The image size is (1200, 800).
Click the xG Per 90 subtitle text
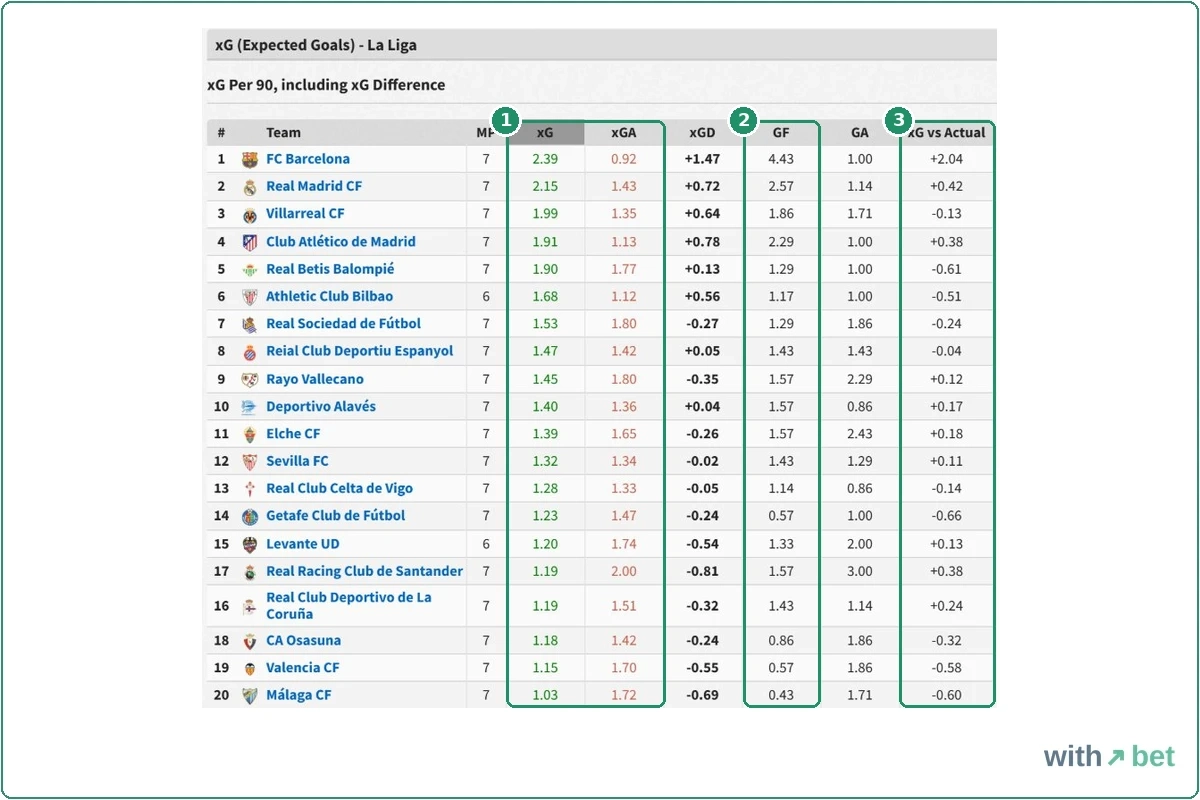tap(326, 85)
